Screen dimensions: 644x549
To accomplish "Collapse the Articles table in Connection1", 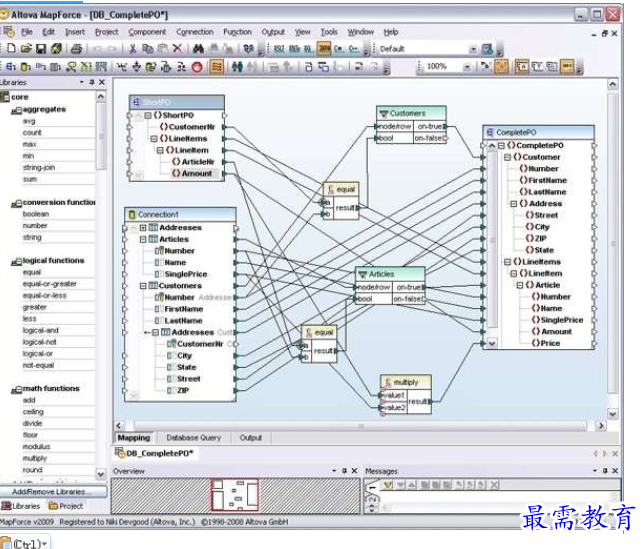I will point(143,239).
